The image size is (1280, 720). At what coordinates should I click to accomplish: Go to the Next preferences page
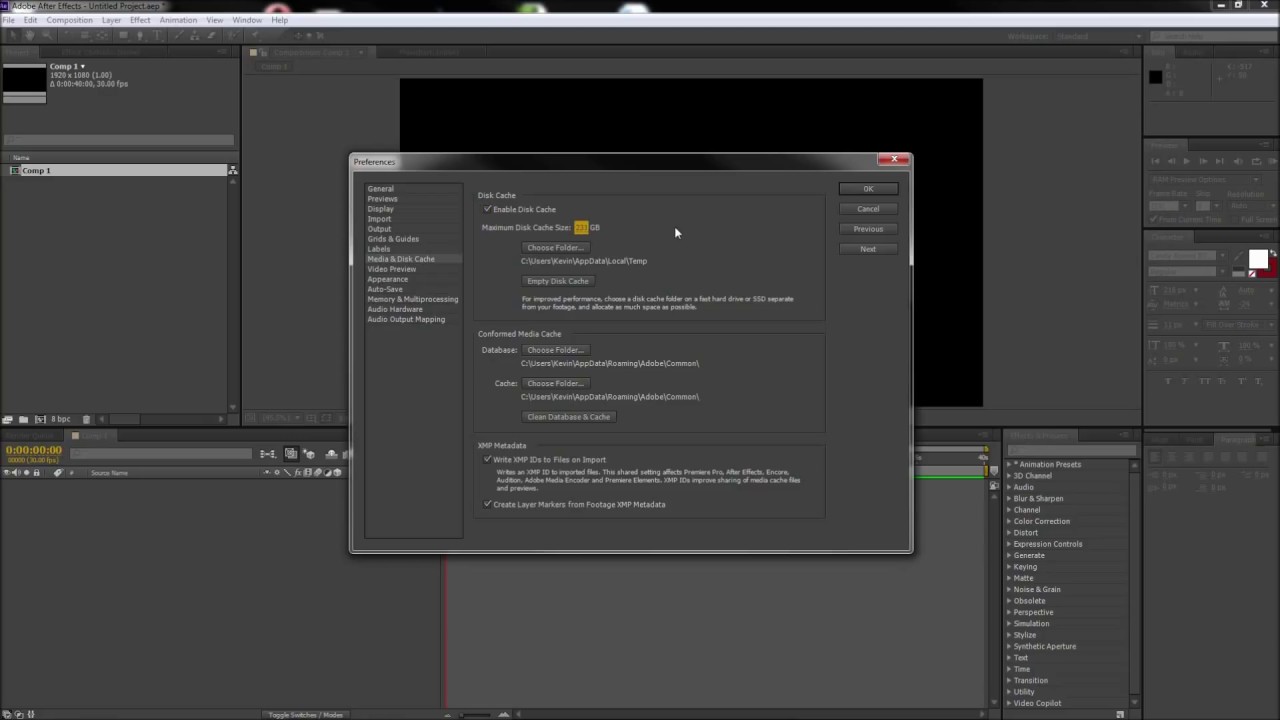868,249
